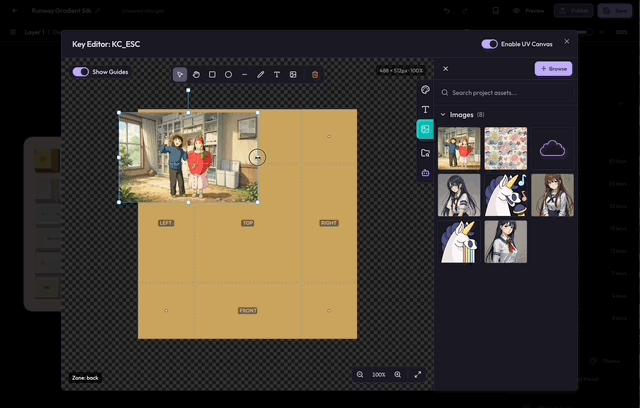Screen dimensions: 640x408
Task: Select the Rectangle shape tool
Action: [x=212, y=75]
